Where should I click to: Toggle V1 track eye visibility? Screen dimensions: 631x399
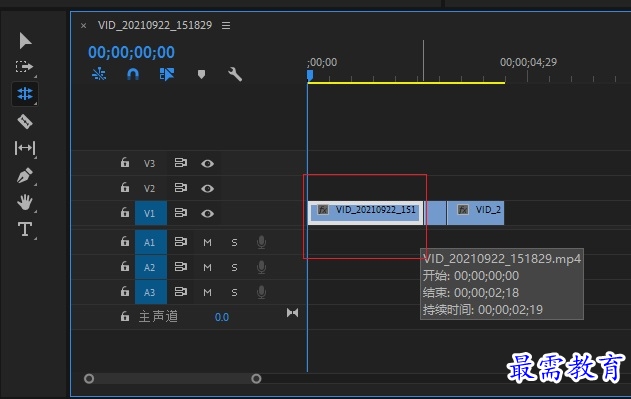(207, 213)
